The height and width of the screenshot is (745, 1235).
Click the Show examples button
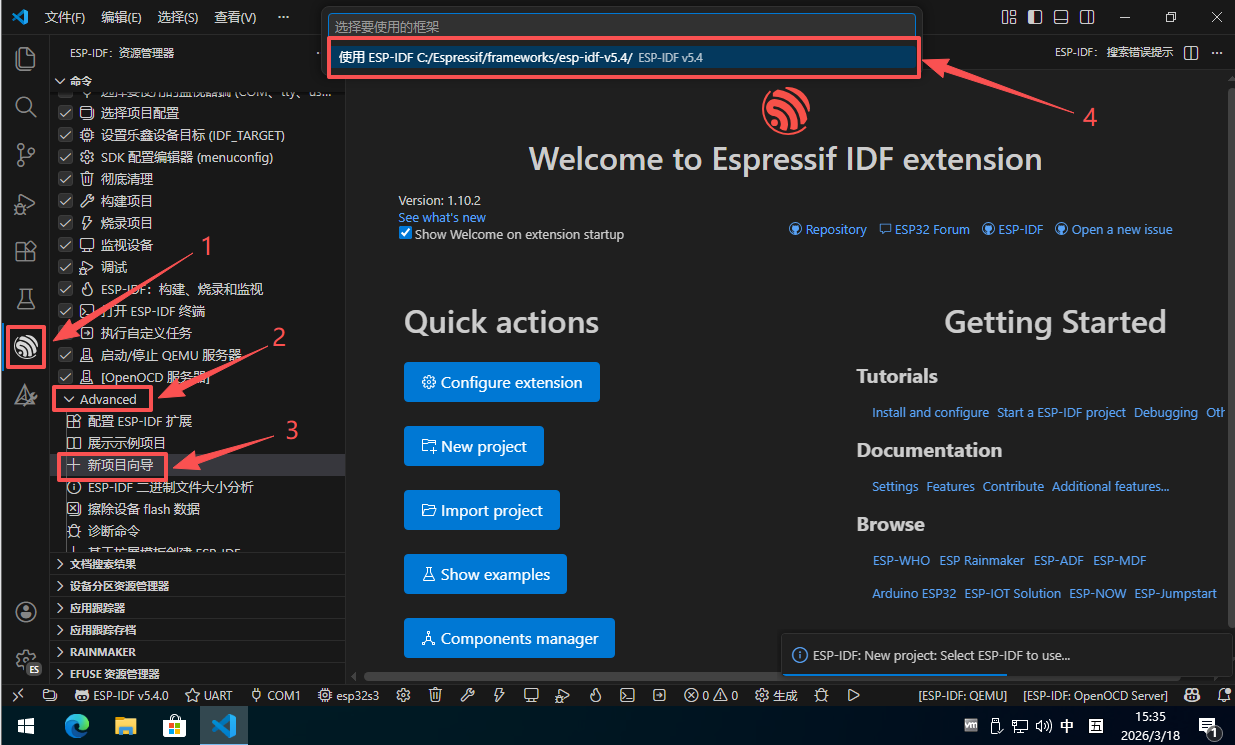[x=485, y=574]
